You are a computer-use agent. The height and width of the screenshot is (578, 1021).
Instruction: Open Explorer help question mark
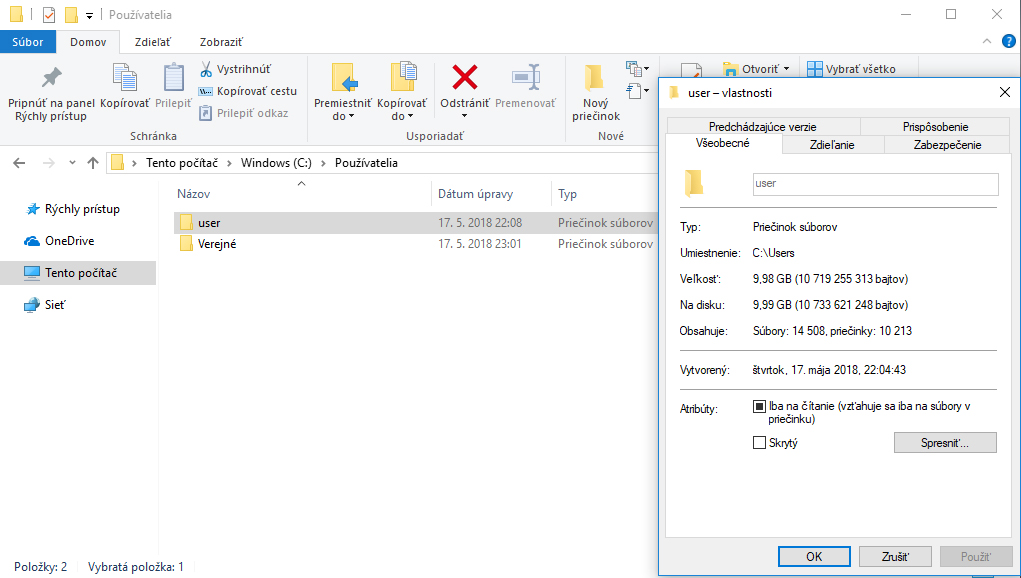(1008, 41)
